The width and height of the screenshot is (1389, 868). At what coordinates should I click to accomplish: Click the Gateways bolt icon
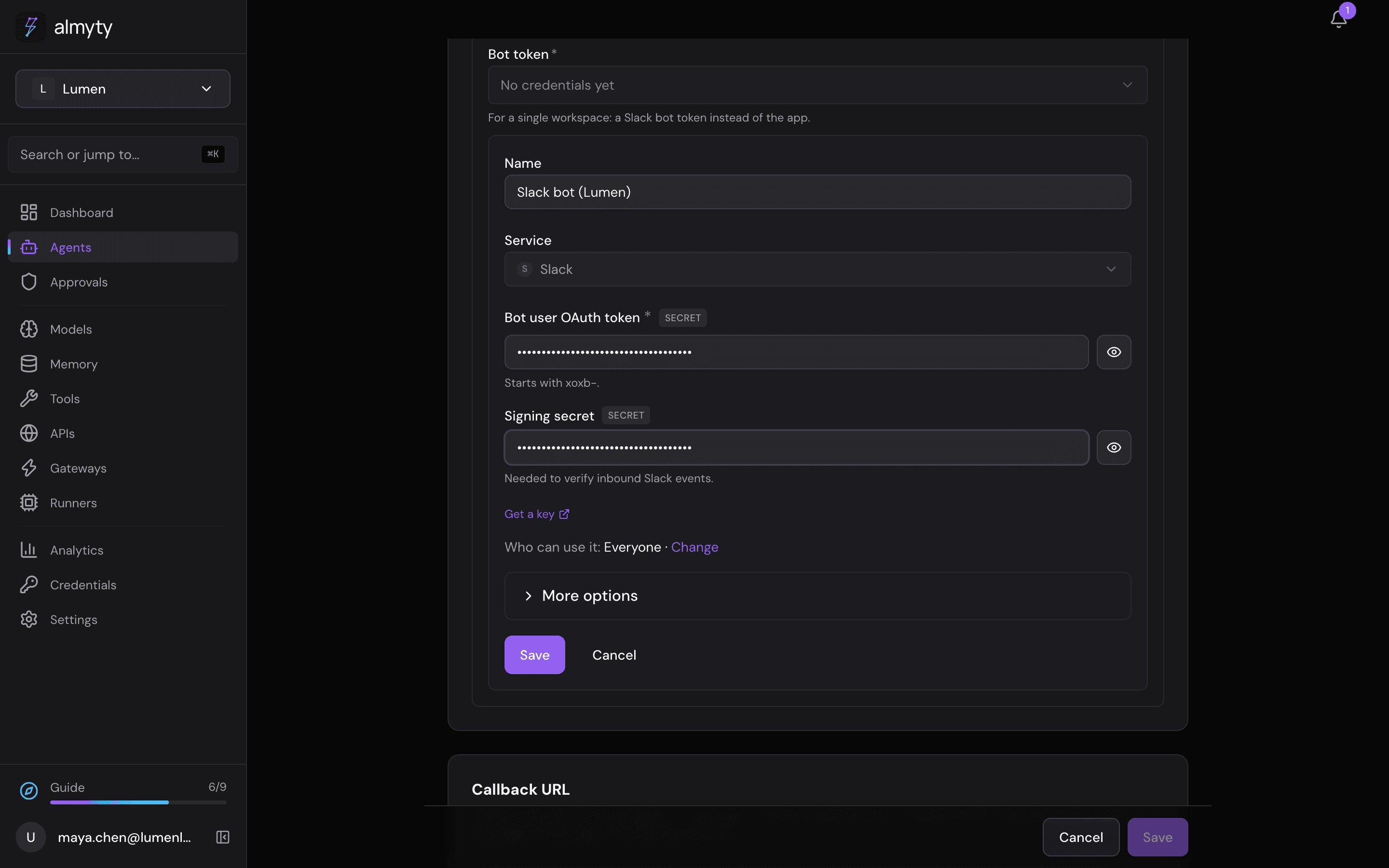click(29, 468)
